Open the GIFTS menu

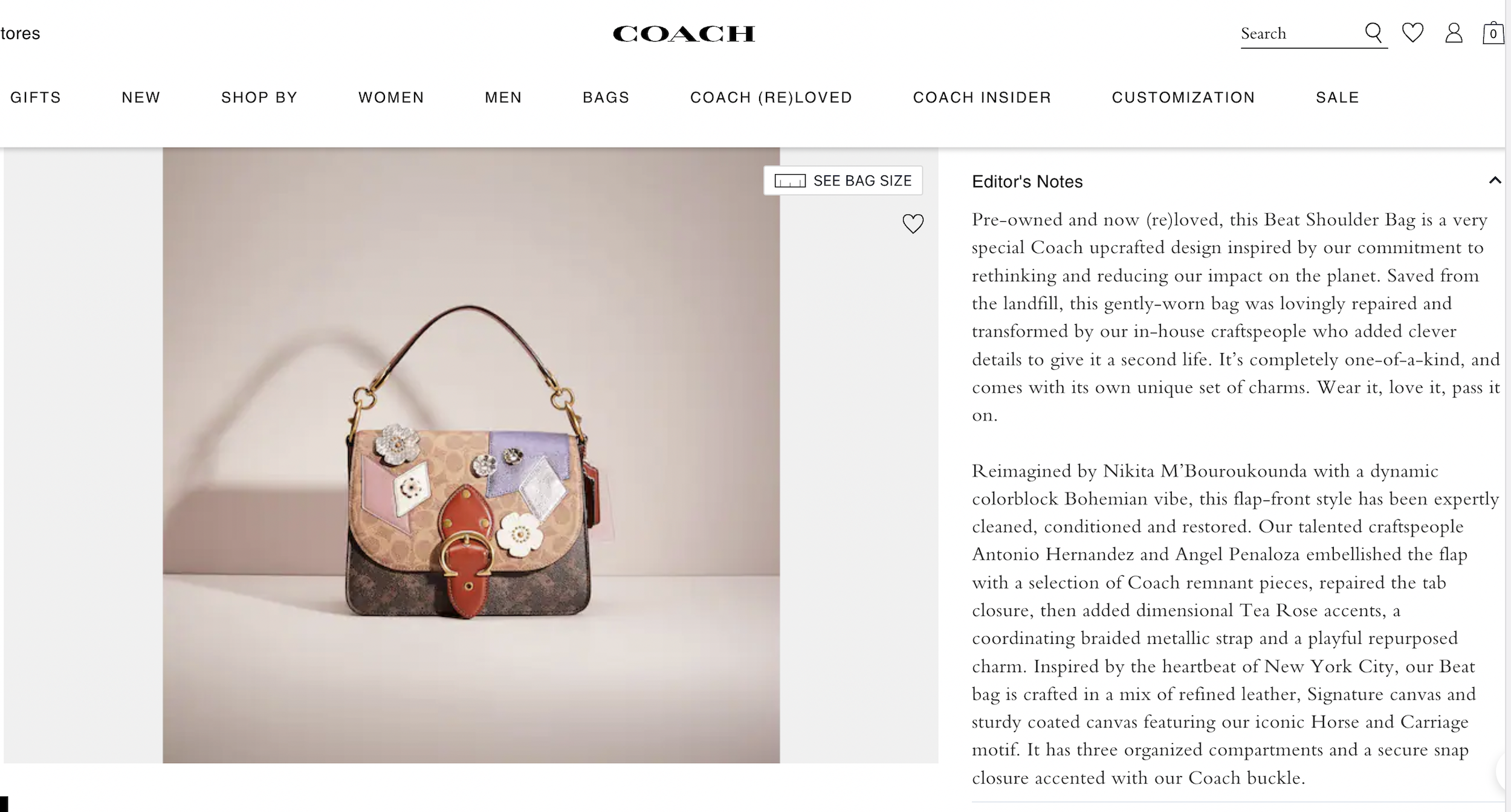(36, 97)
